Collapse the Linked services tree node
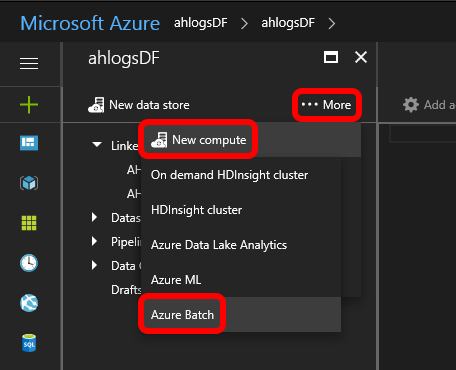The image size is (456, 370). pyautogui.click(x=97, y=145)
